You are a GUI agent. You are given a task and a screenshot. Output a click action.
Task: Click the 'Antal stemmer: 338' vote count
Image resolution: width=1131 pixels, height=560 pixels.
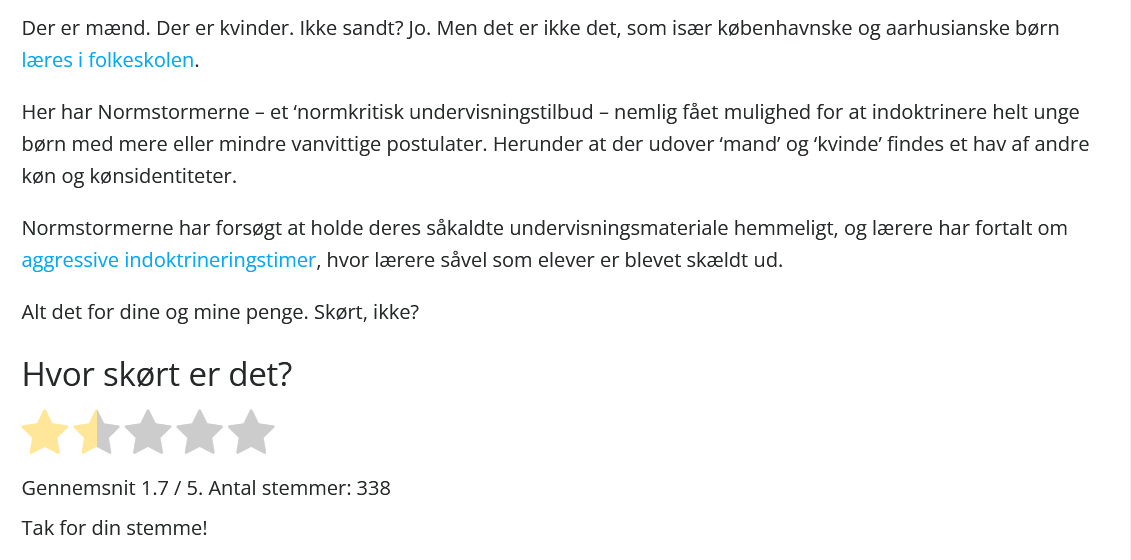coord(299,488)
